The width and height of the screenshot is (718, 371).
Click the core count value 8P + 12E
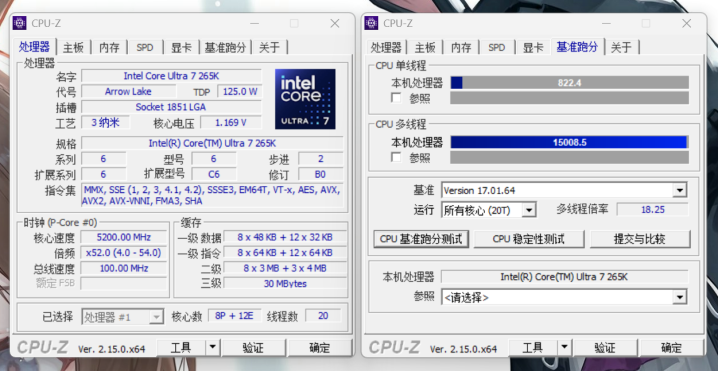click(x=234, y=316)
